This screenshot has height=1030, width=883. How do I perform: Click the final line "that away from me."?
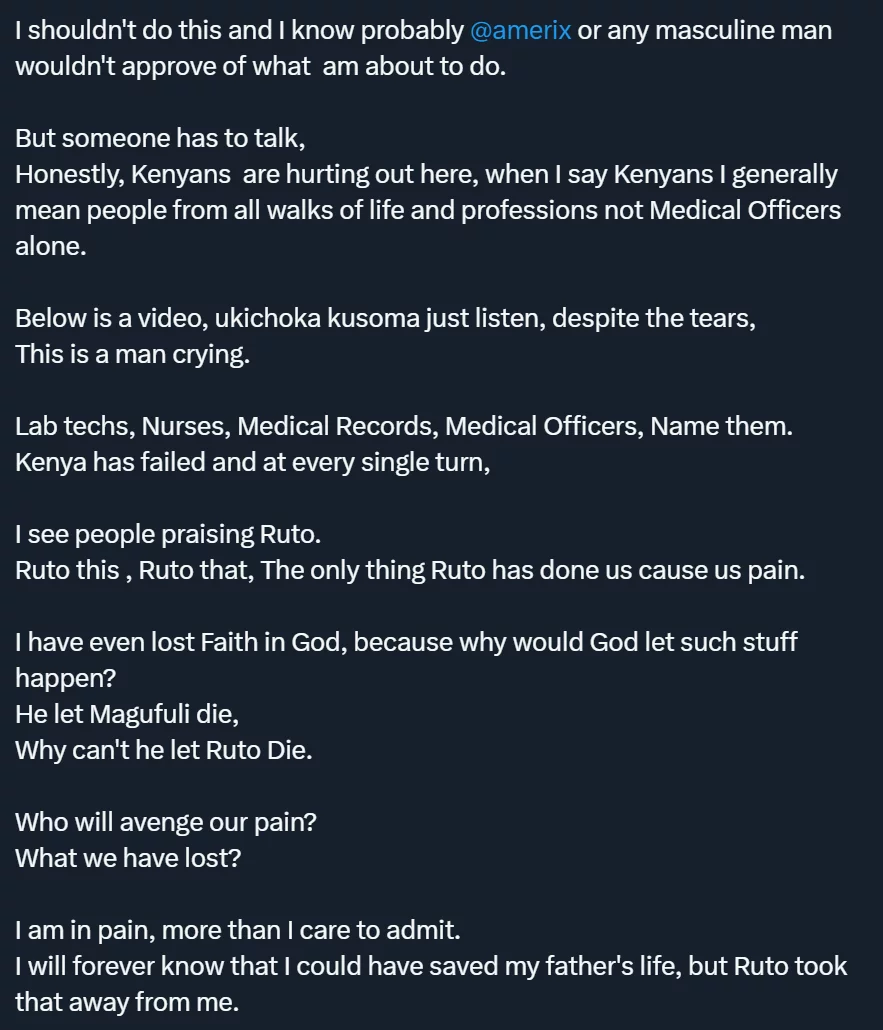[x=127, y=1002]
